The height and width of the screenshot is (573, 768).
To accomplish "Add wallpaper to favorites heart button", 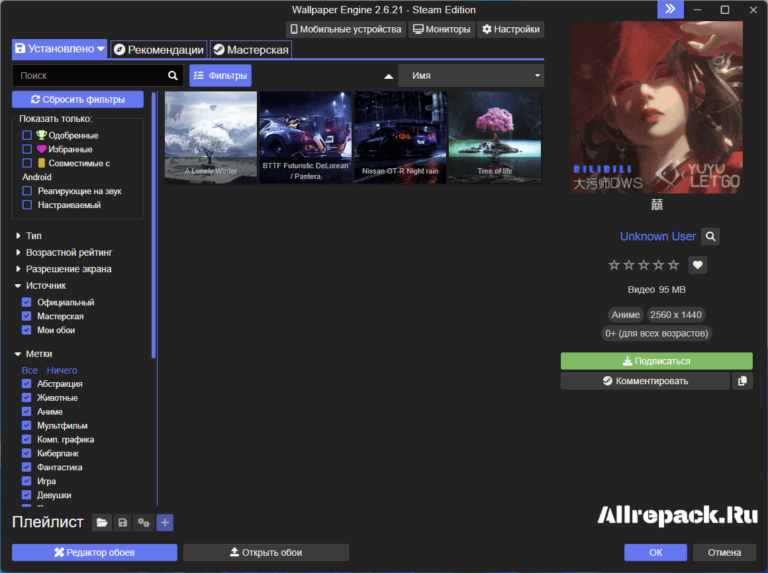I will (697, 265).
